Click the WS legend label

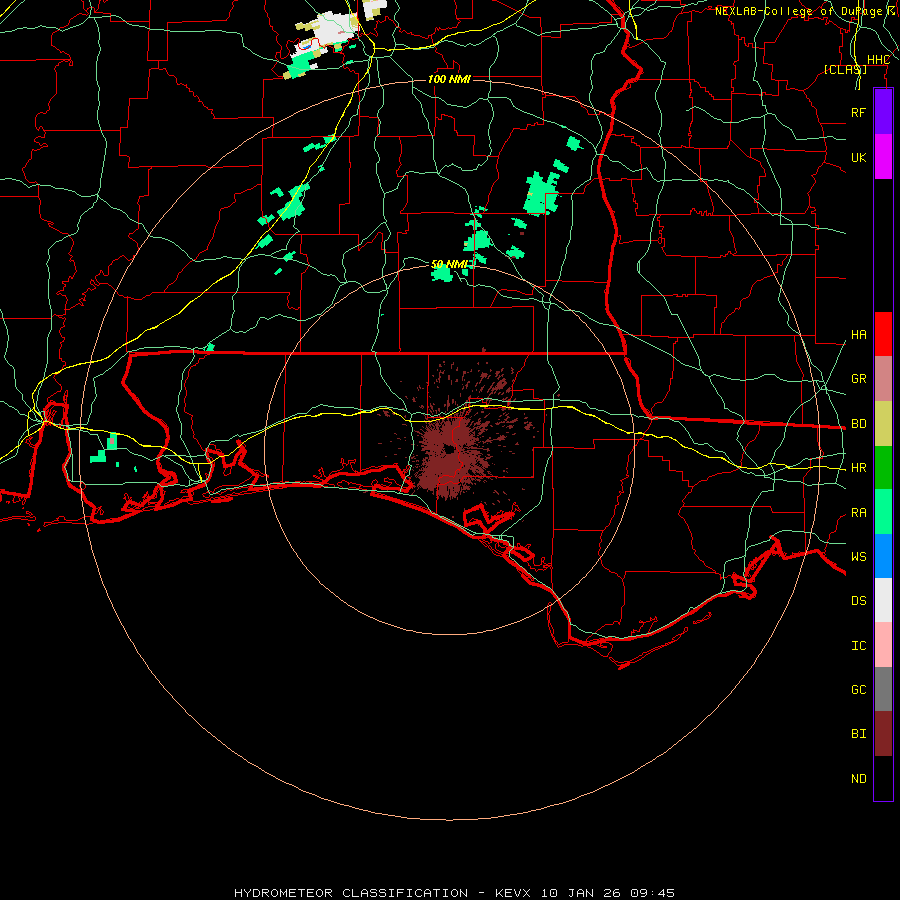[858, 556]
